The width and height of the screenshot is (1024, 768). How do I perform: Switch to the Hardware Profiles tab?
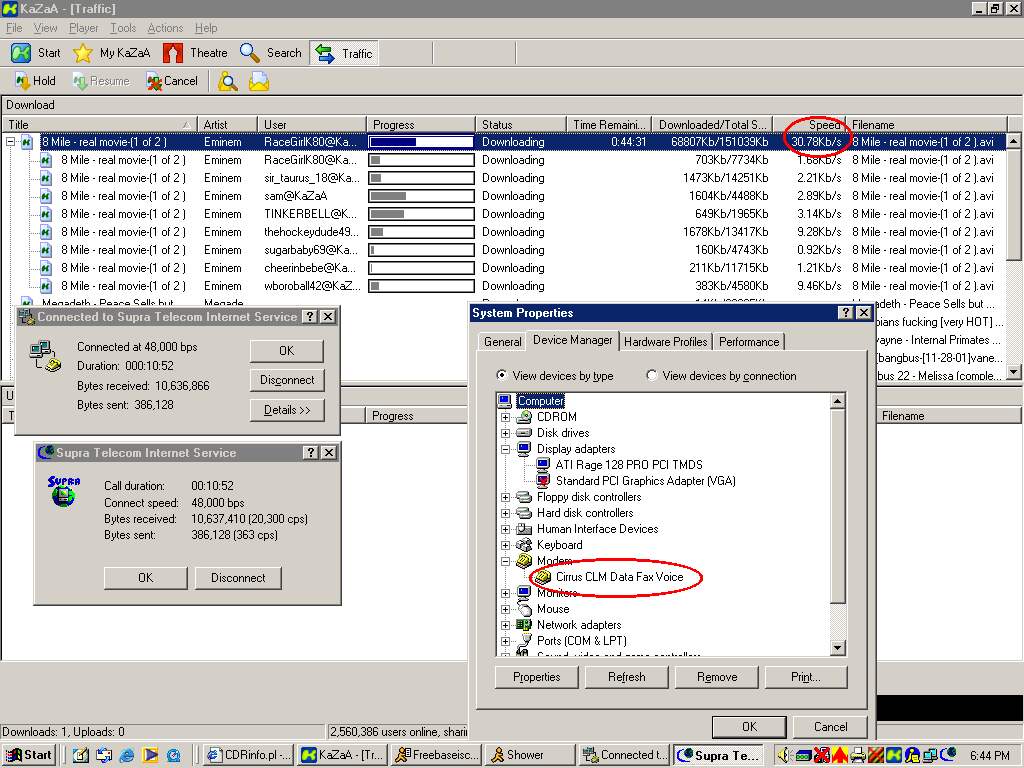[x=665, y=342]
